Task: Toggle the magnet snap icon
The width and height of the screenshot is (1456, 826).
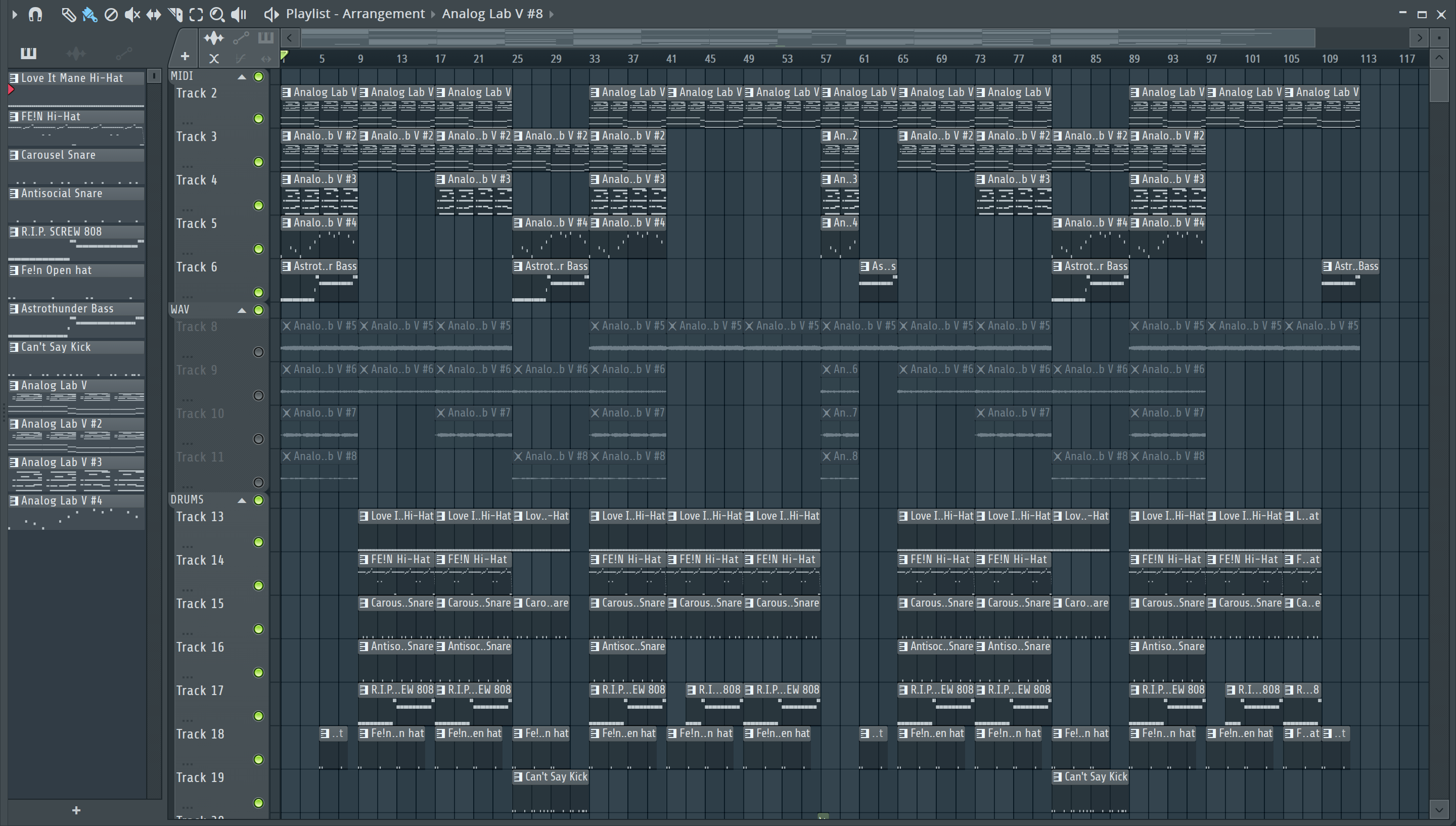Action: pyautogui.click(x=35, y=14)
